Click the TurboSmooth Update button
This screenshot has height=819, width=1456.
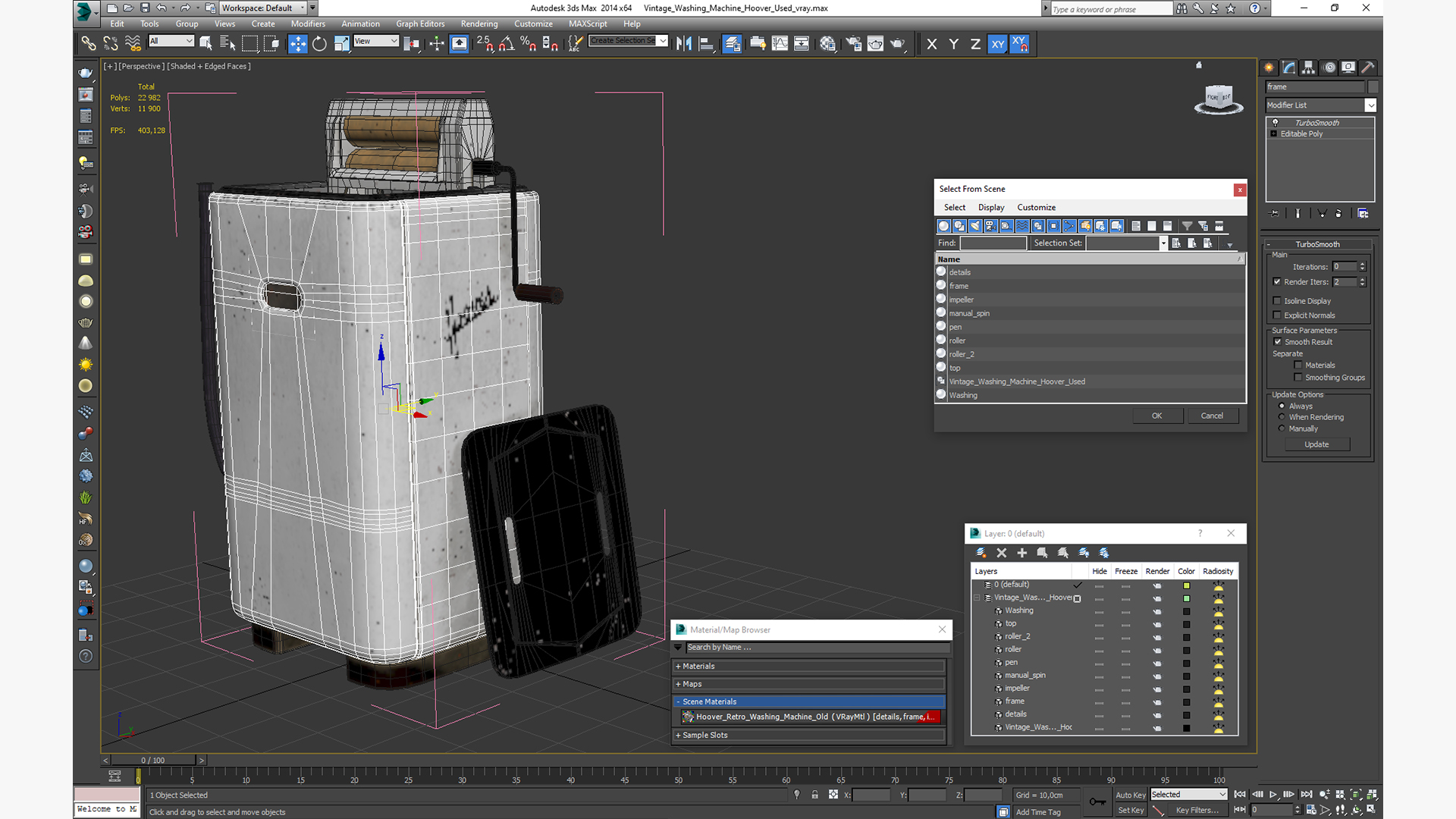1316,444
